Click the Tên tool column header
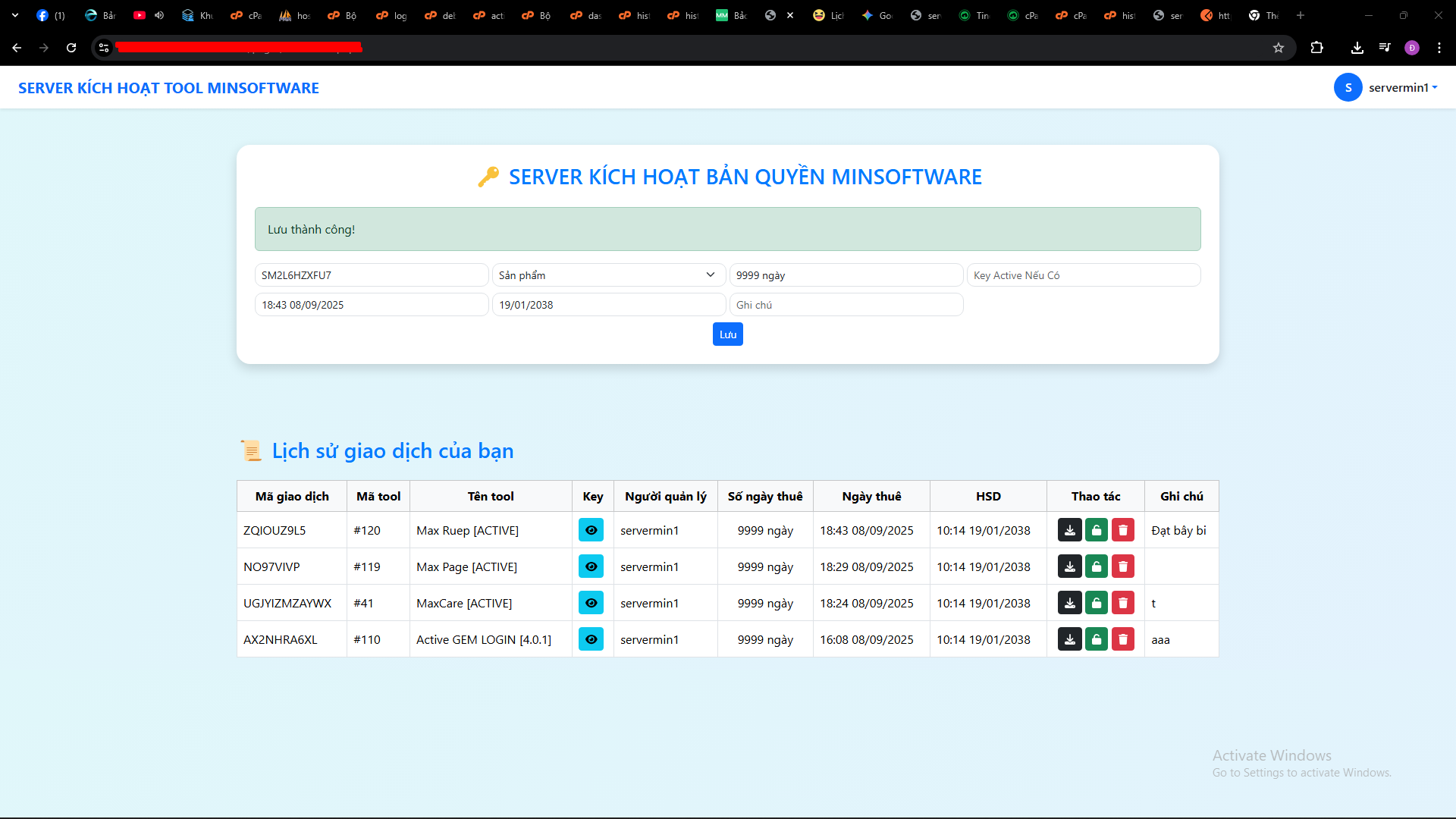1456x819 pixels. tap(491, 496)
